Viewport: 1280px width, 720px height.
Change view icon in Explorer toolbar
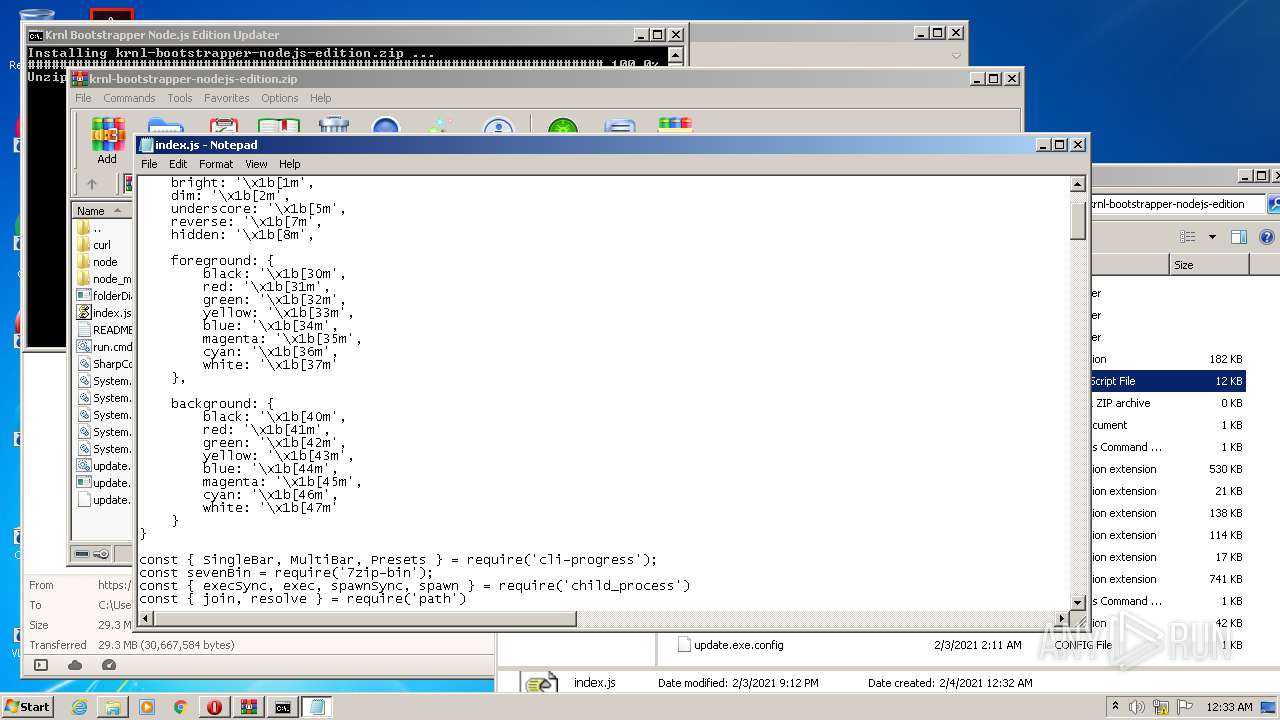tap(1188, 237)
